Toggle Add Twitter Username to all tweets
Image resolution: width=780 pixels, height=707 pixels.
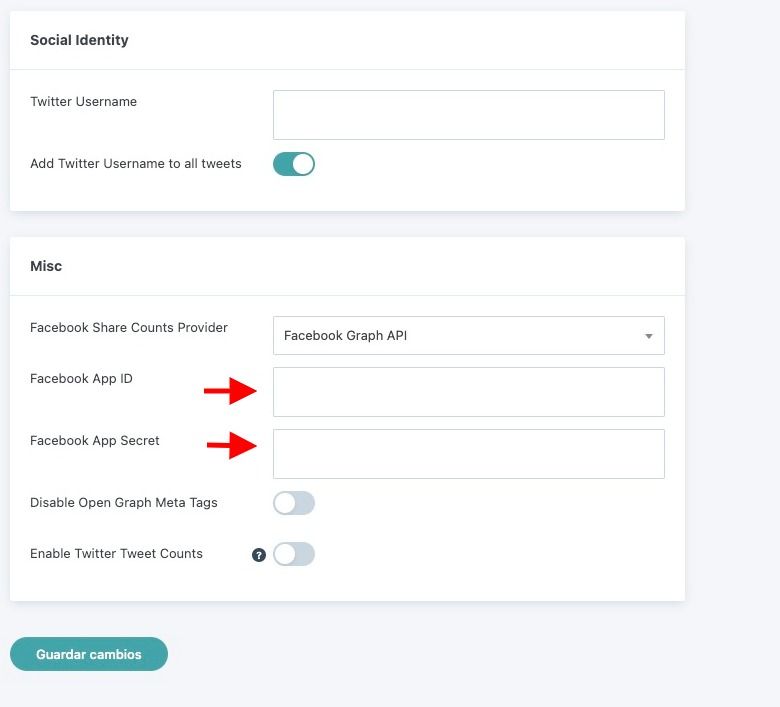coord(294,164)
